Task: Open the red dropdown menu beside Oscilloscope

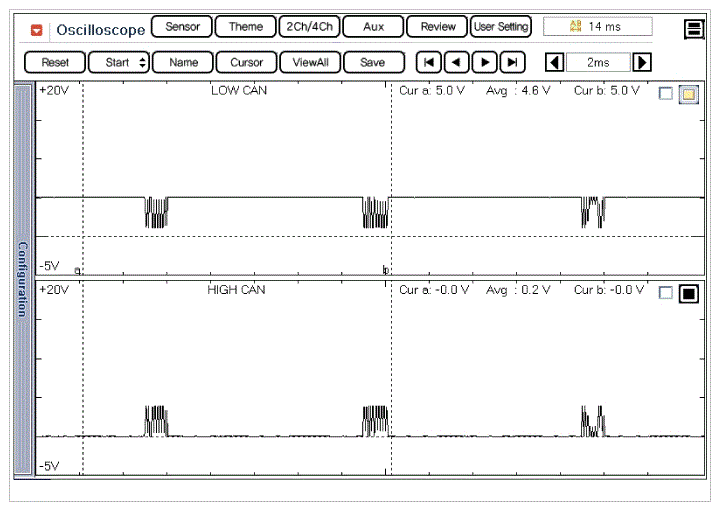Action: tap(36, 30)
